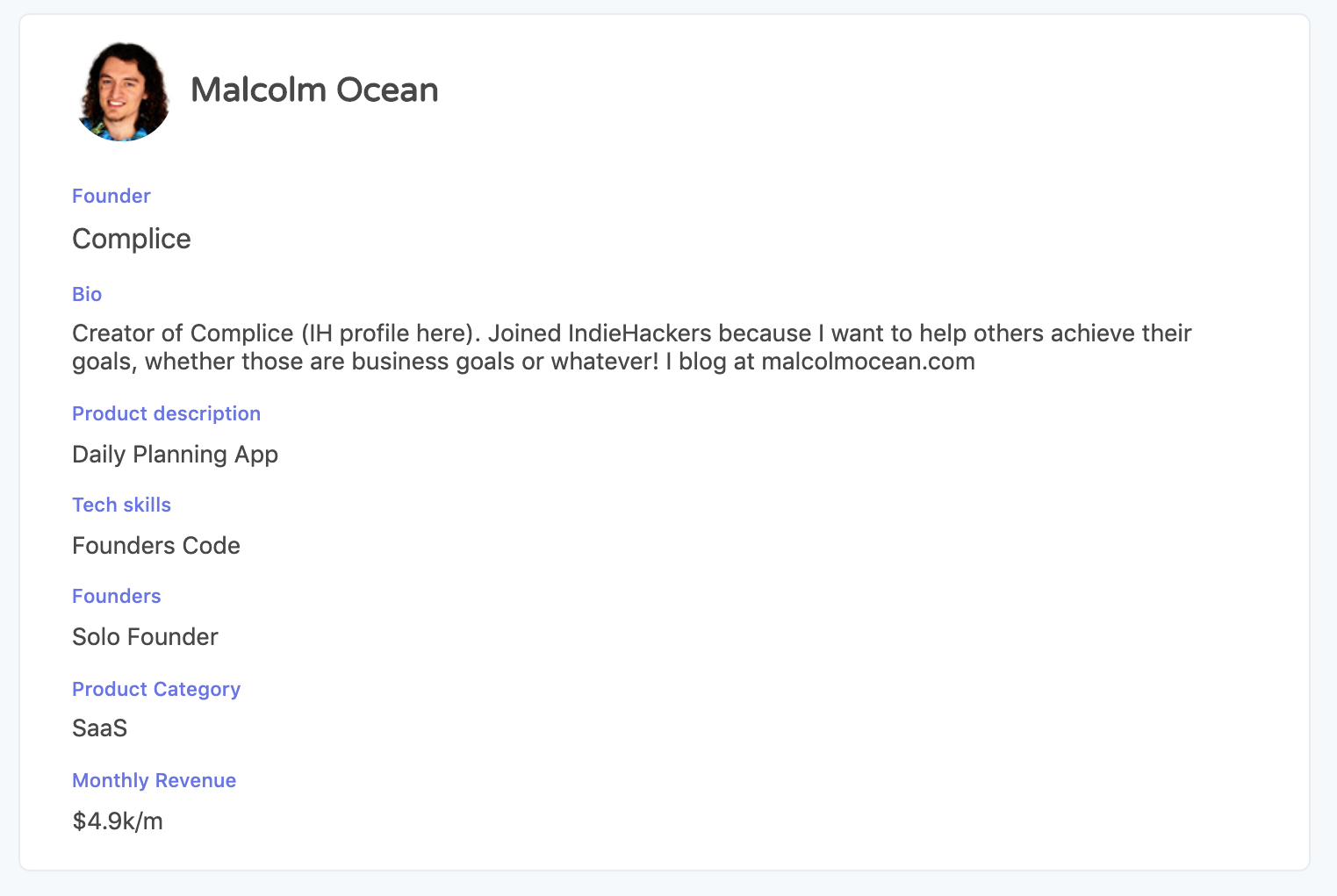Select the $4.9k/m revenue figure
1337x896 pixels.
coord(118,821)
